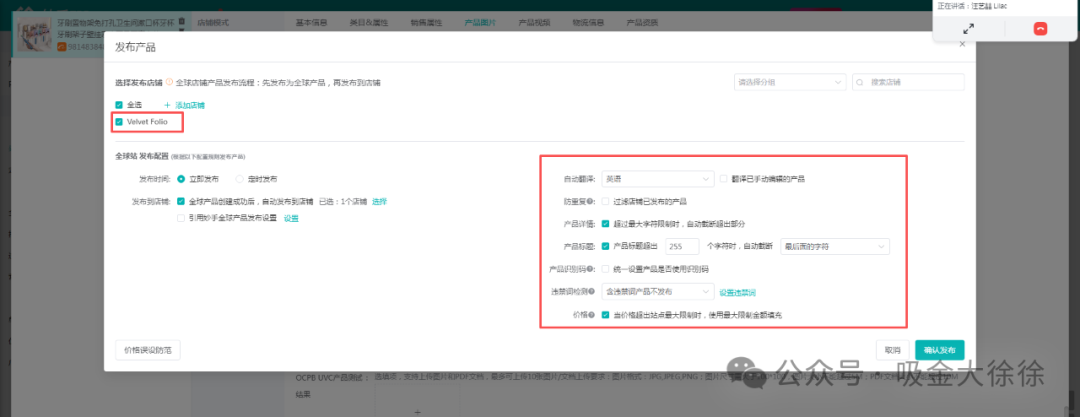Open the 请选择分组 dropdown
This screenshot has height=417, width=1080.
(x=790, y=82)
